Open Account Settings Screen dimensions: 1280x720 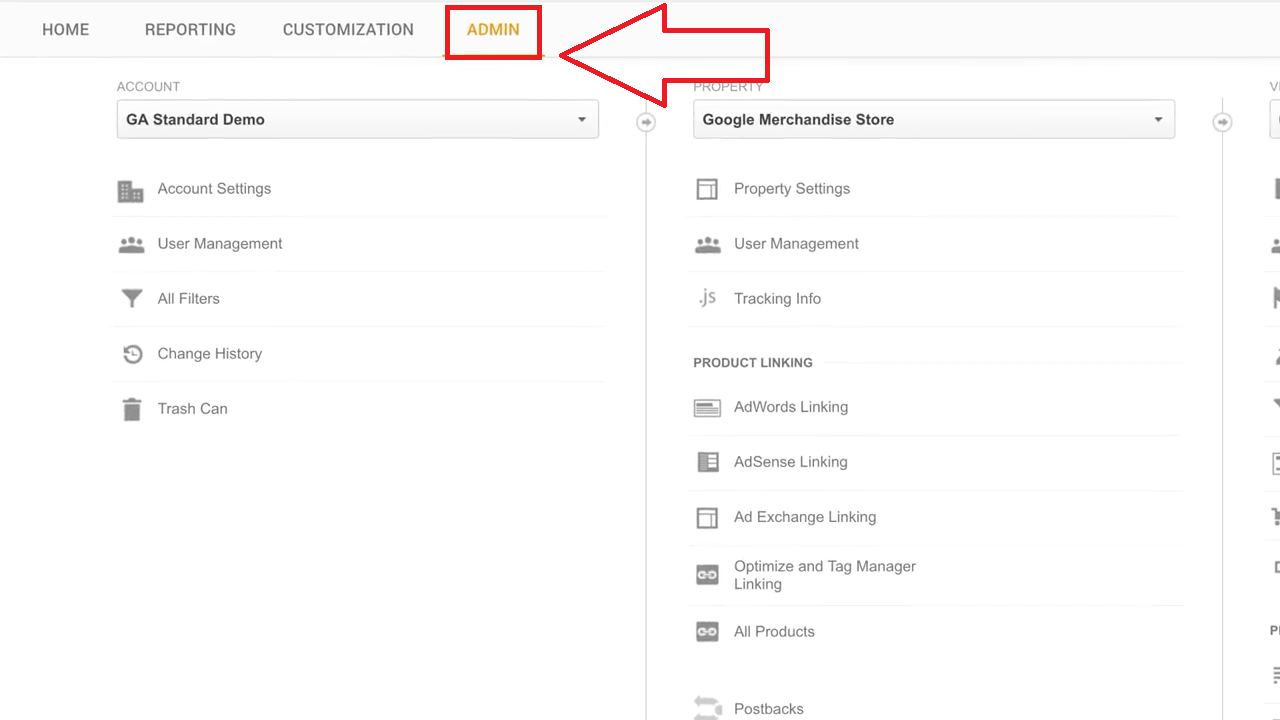pos(214,189)
